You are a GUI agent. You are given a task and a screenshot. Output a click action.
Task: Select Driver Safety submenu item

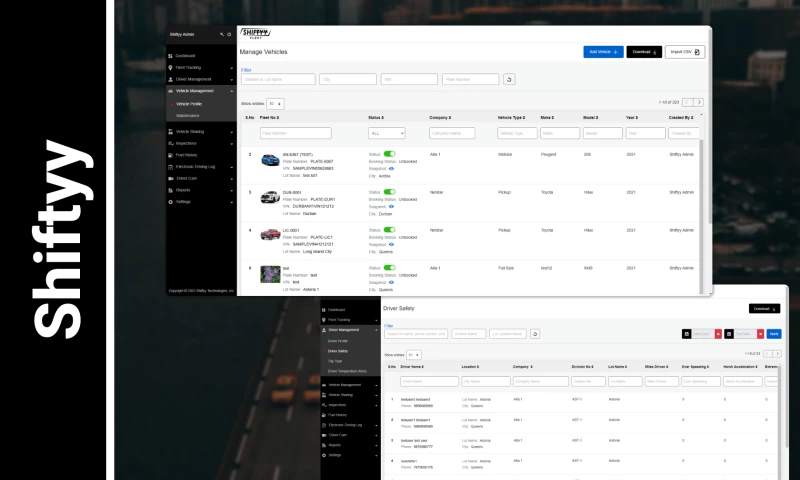pyautogui.click(x=338, y=351)
